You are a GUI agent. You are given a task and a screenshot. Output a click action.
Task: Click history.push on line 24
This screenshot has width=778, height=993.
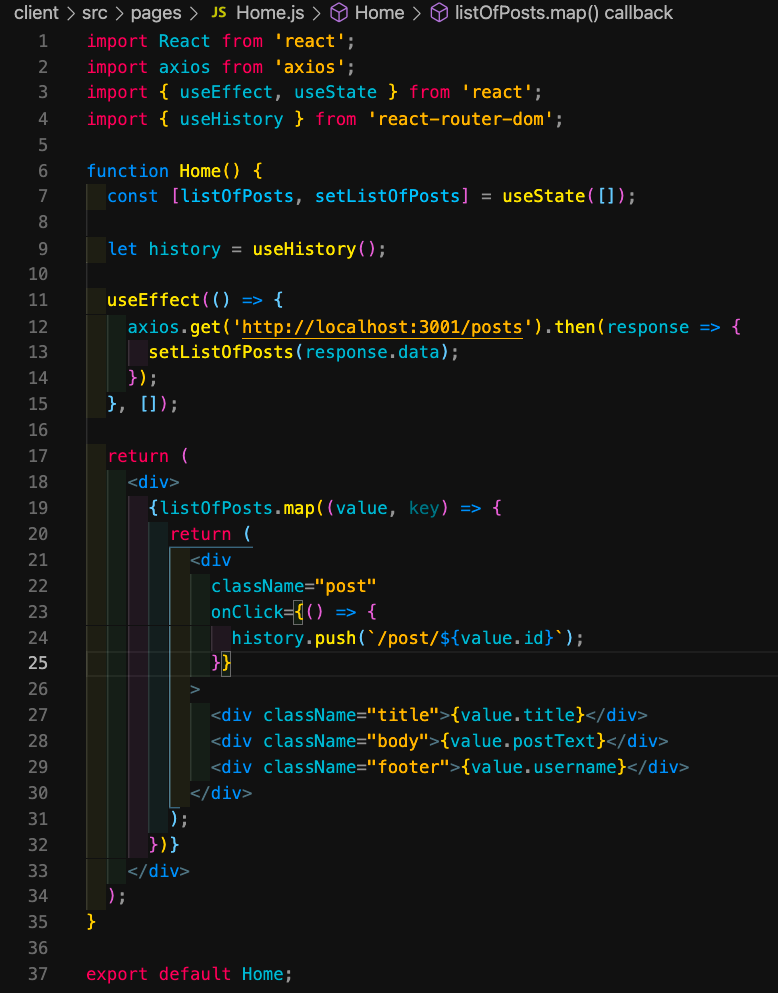pos(290,638)
